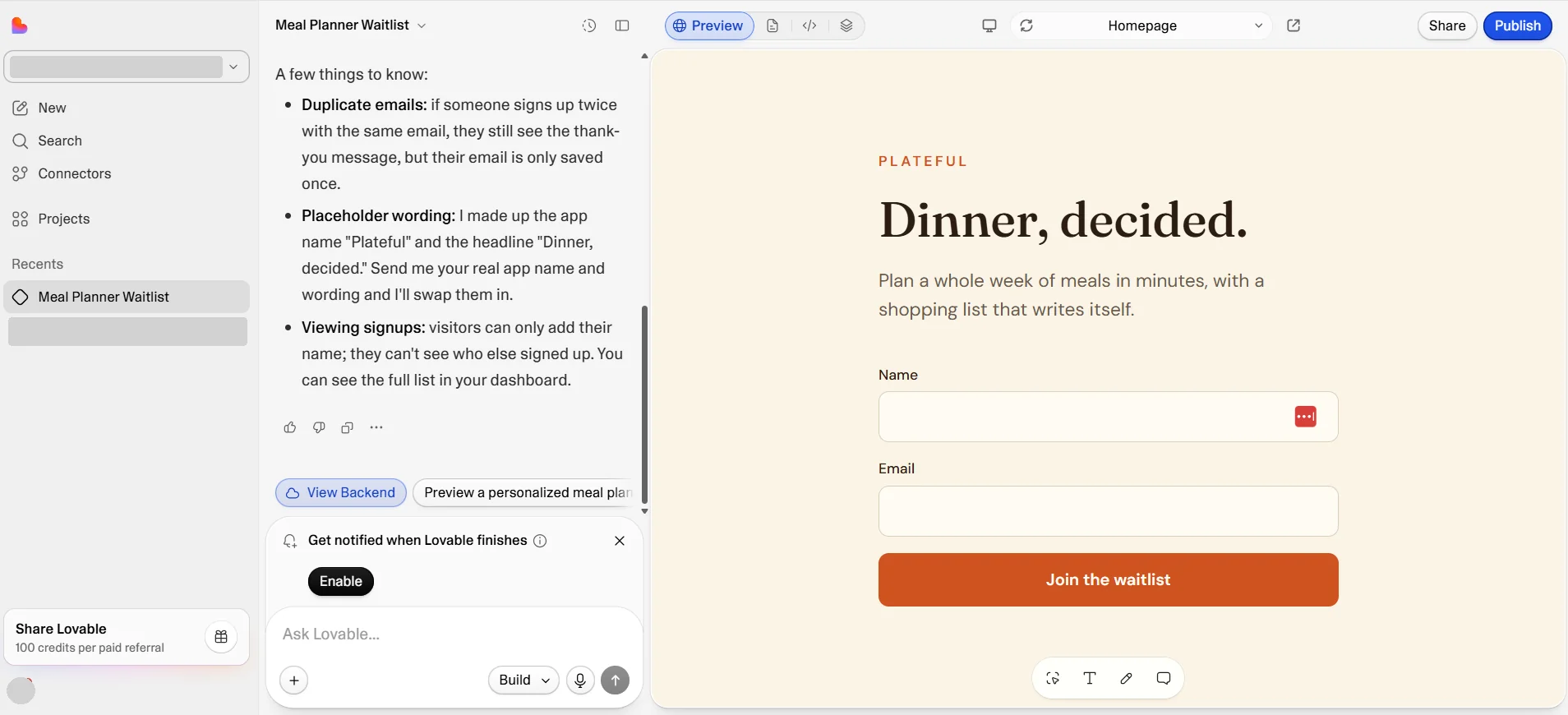Dismiss the Get notified banner
The width and height of the screenshot is (1568, 715).
(x=620, y=541)
